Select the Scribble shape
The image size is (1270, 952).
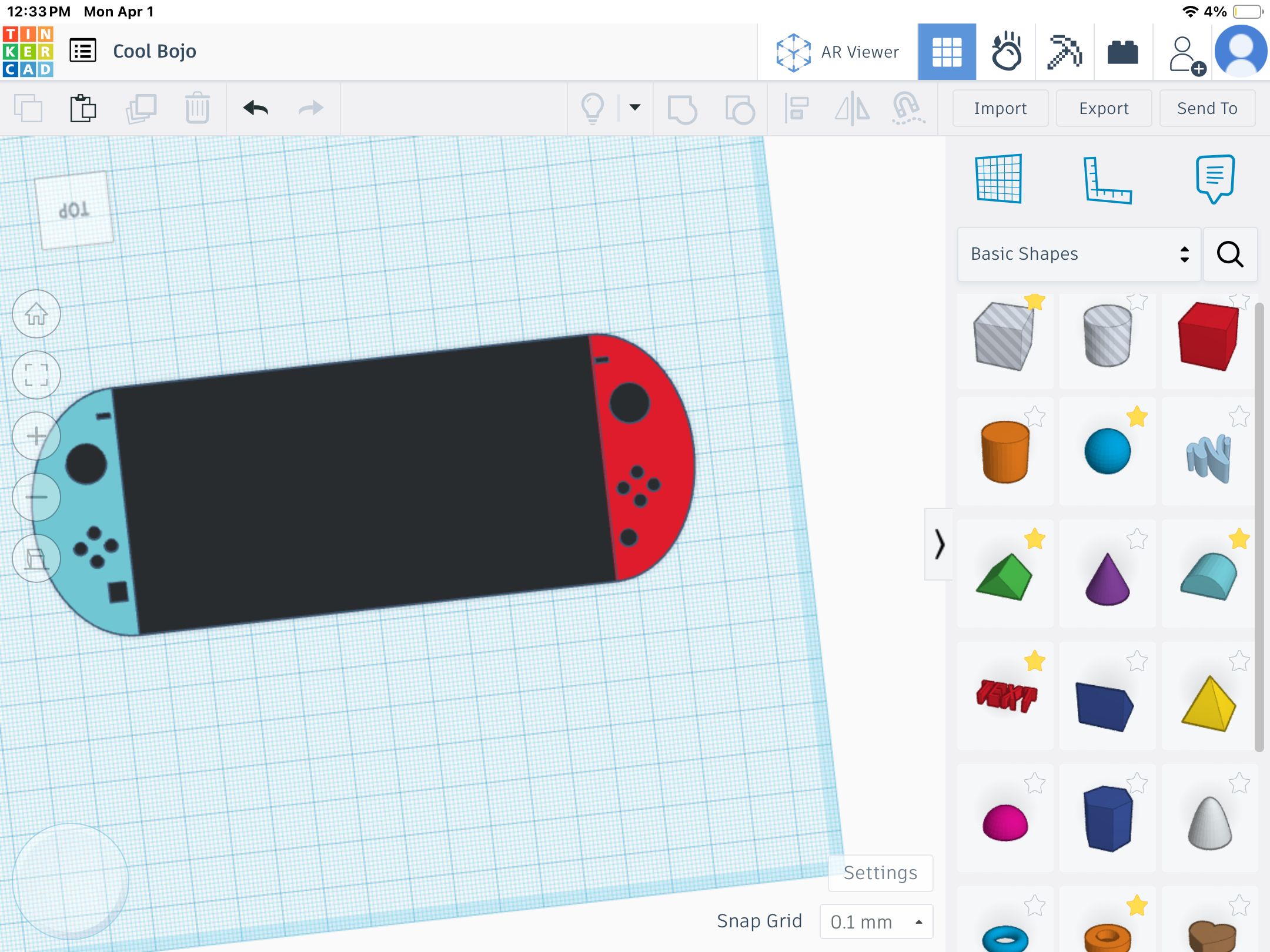[x=1208, y=458]
